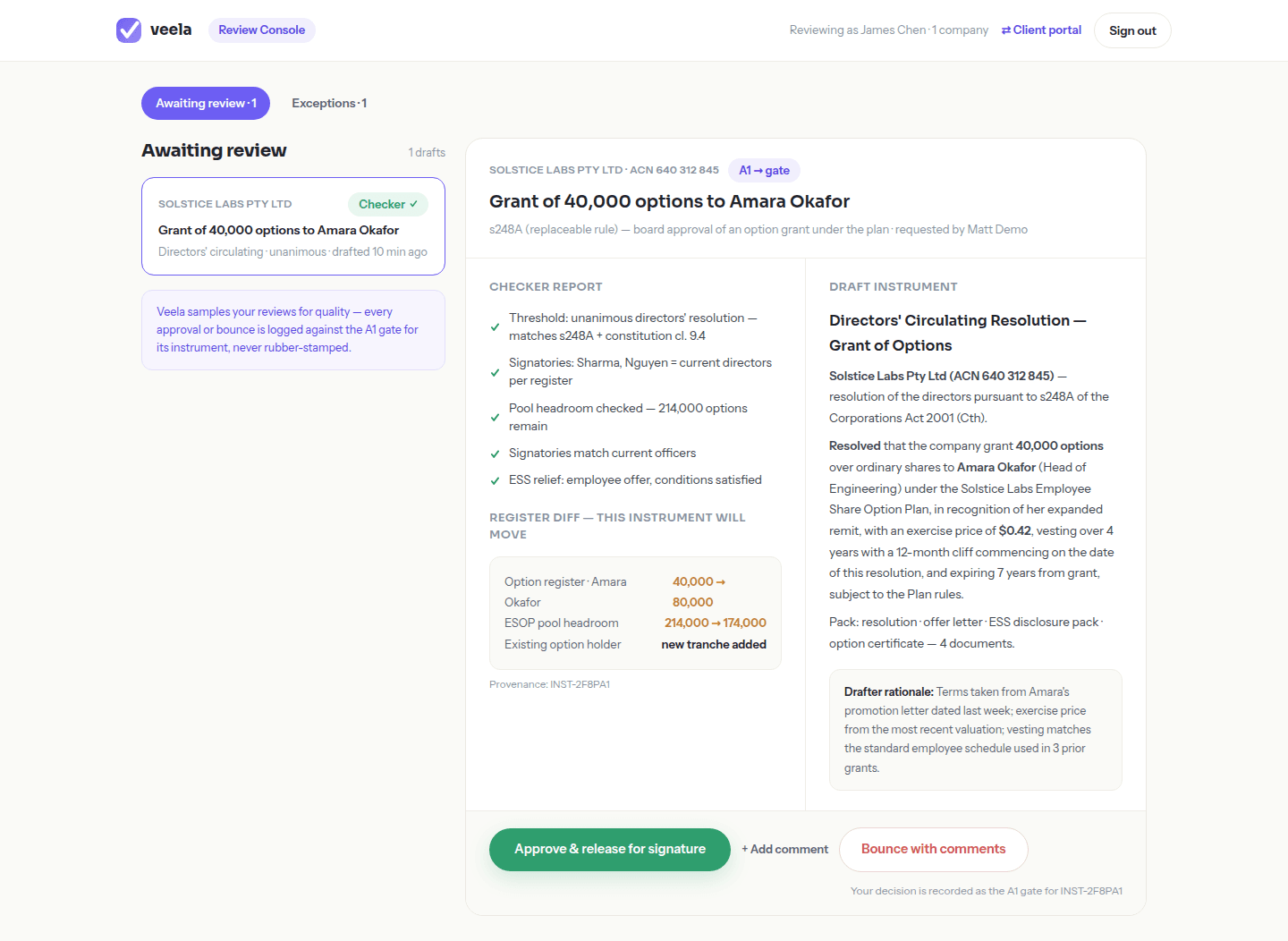Viewport: 1288px width, 941px height.
Task: Click the '1 drafts' count
Action: point(427,152)
